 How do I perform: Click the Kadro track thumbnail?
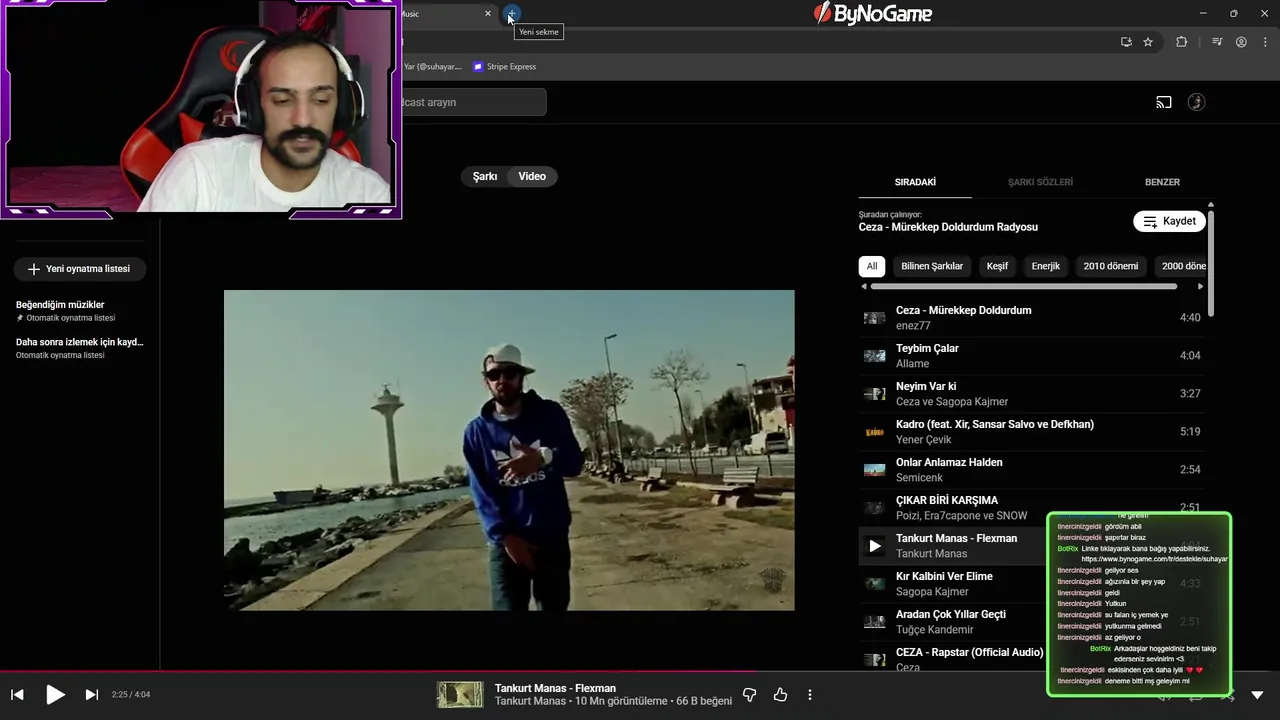[875, 432]
